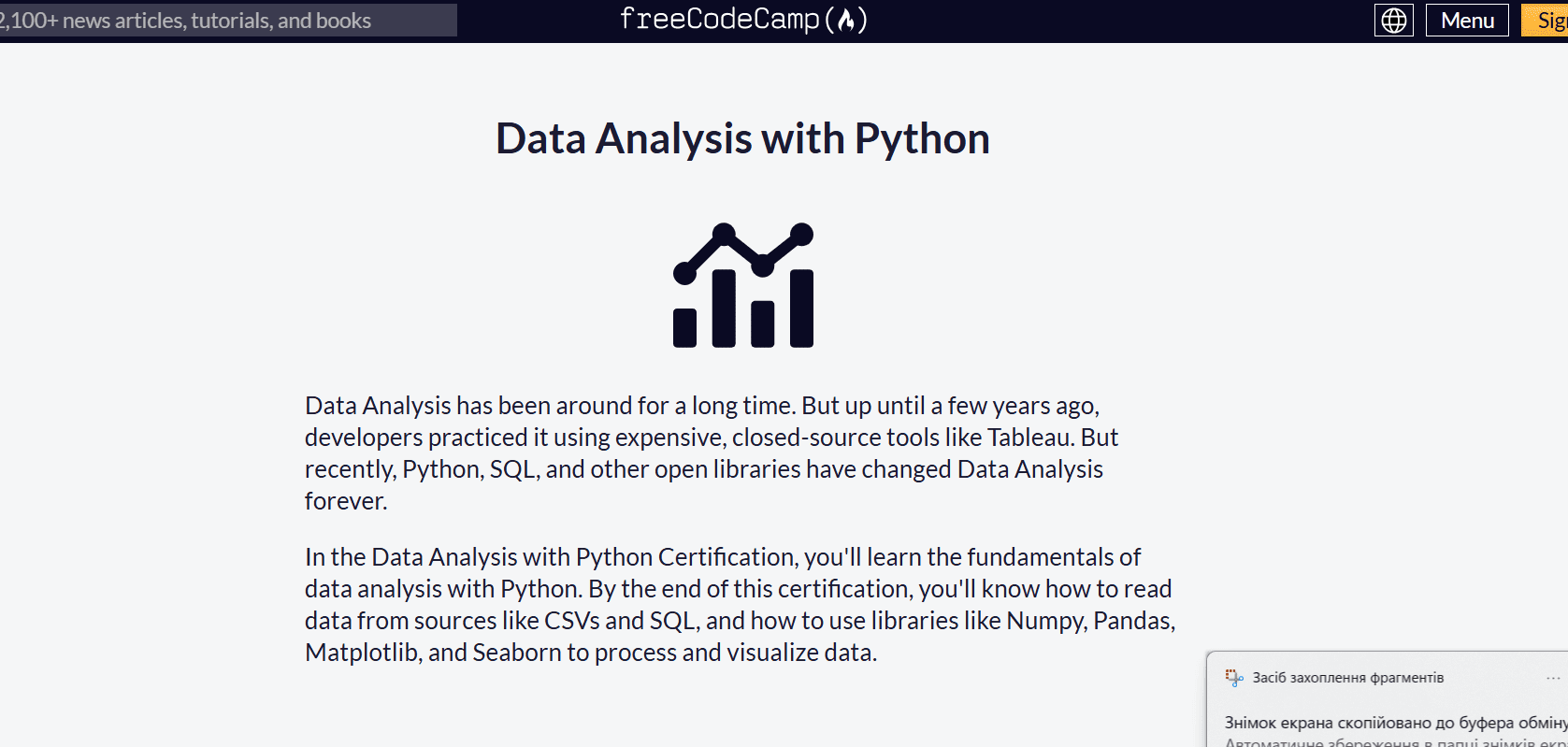
Task: Click the globe language icon in the header
Action: [1393, 20]
